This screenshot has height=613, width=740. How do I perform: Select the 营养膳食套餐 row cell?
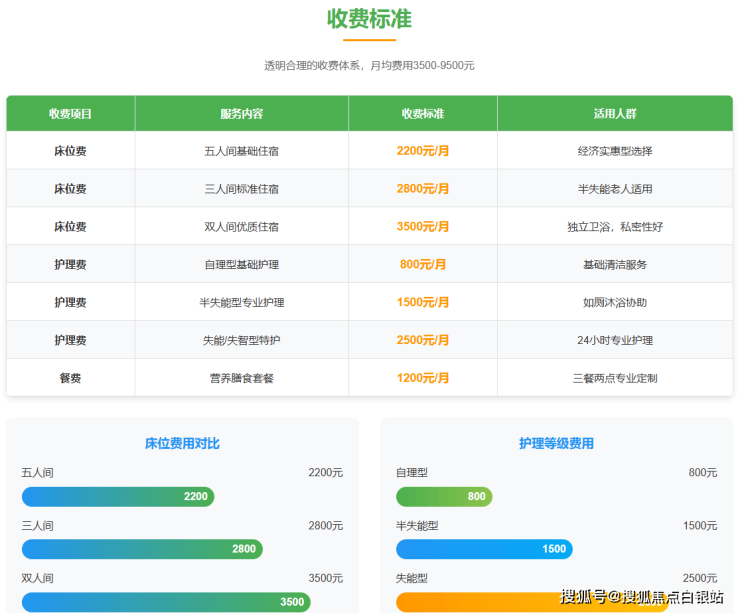click(x=241, y=379)
